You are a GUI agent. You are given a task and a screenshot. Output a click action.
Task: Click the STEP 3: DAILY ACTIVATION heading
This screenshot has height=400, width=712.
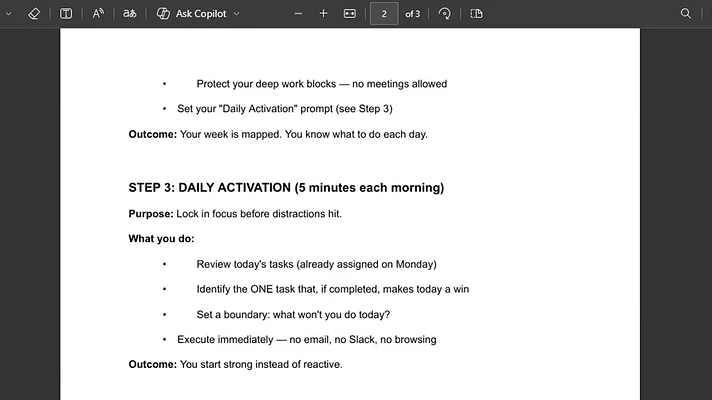point(286,188)
